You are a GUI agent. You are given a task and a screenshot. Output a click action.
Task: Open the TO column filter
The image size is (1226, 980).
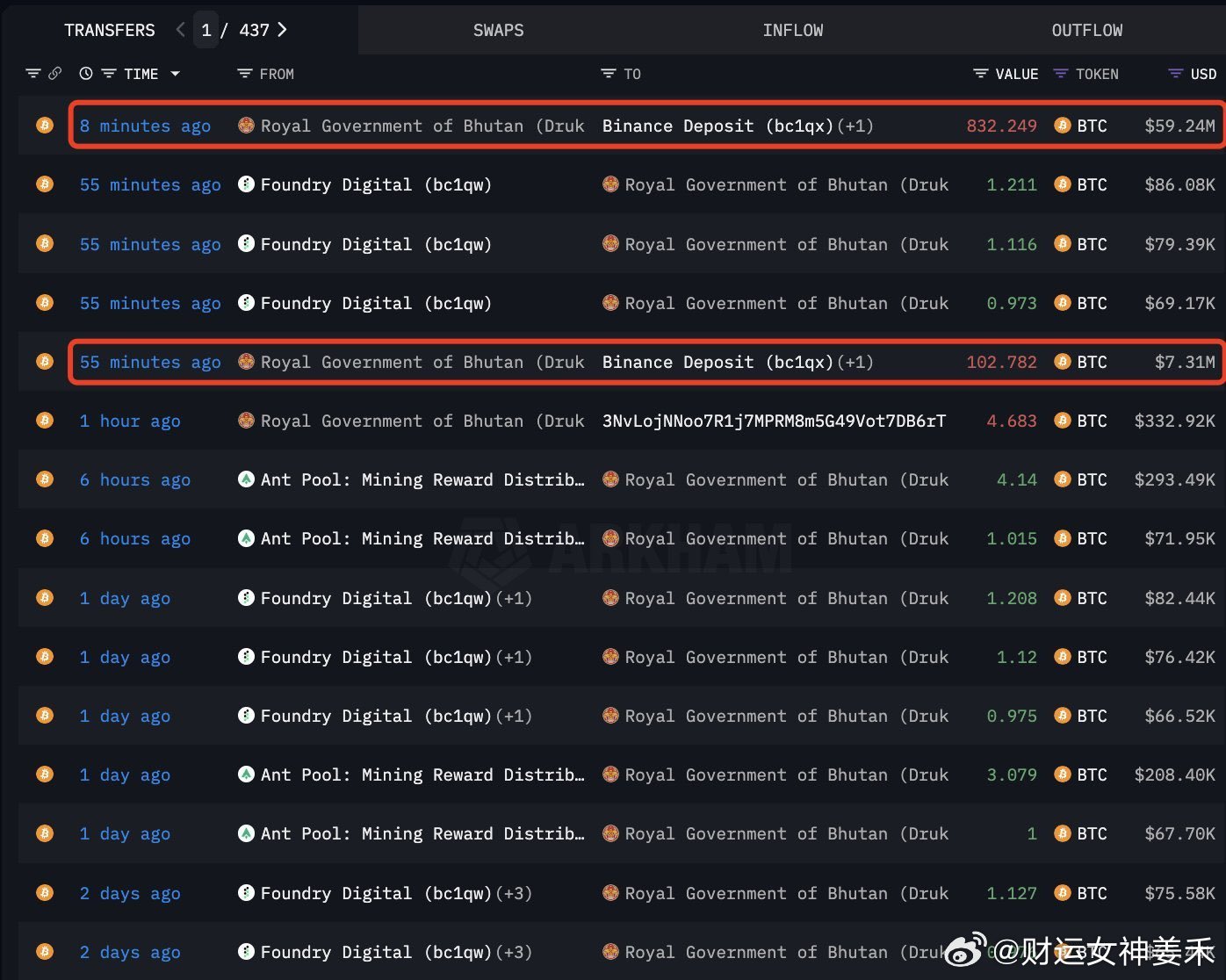(608, 74)
